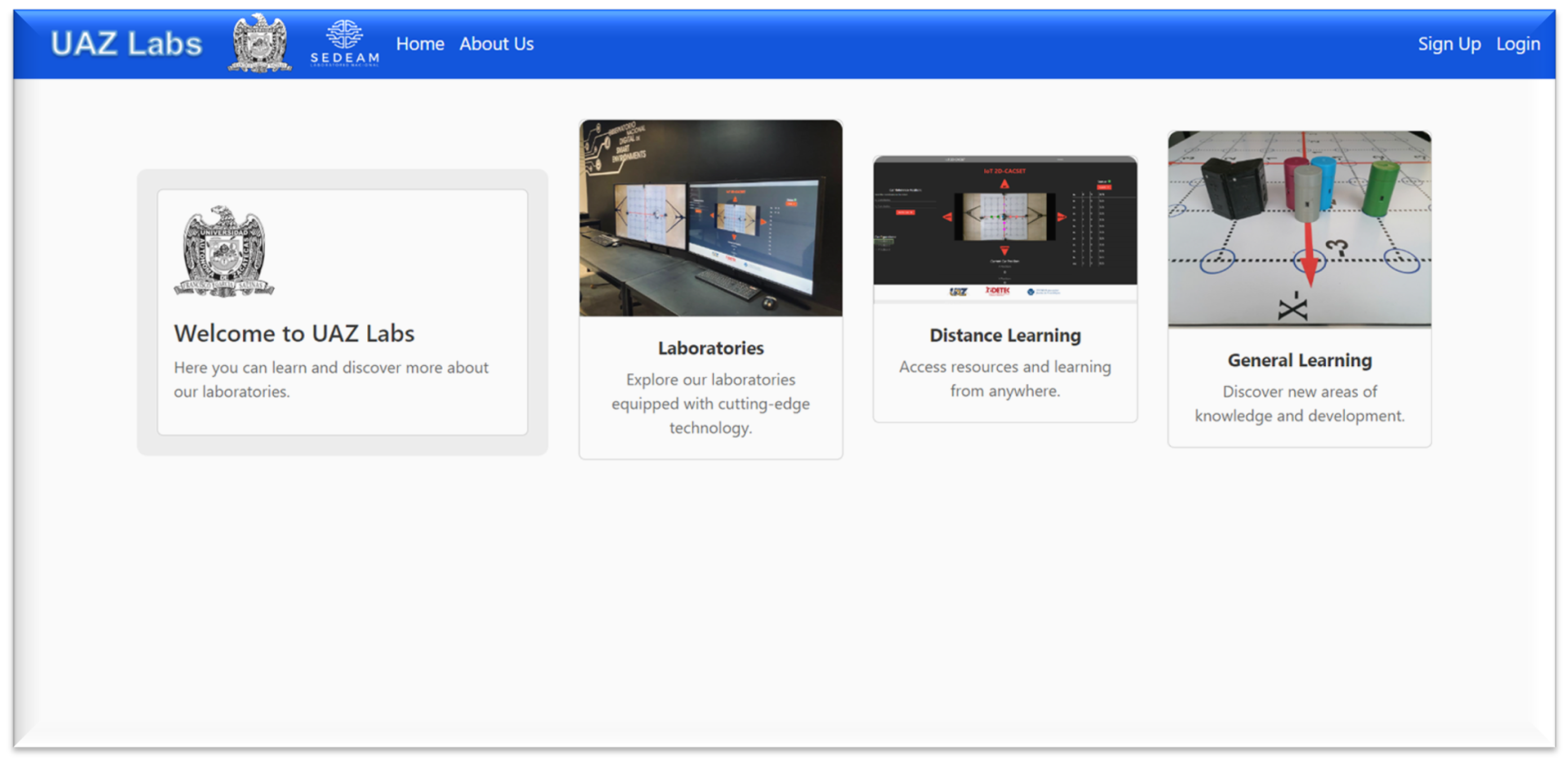Click the UAZ Labs brand title
The height and width of the screenshot is (766, 1568).
pyautogui.click(x=126, y=44)
